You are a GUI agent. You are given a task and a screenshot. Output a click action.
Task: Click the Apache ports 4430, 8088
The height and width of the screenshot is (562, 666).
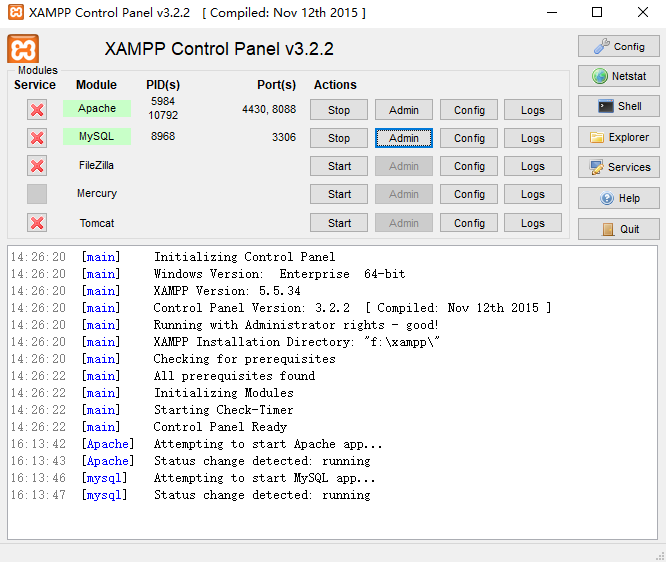269,109
